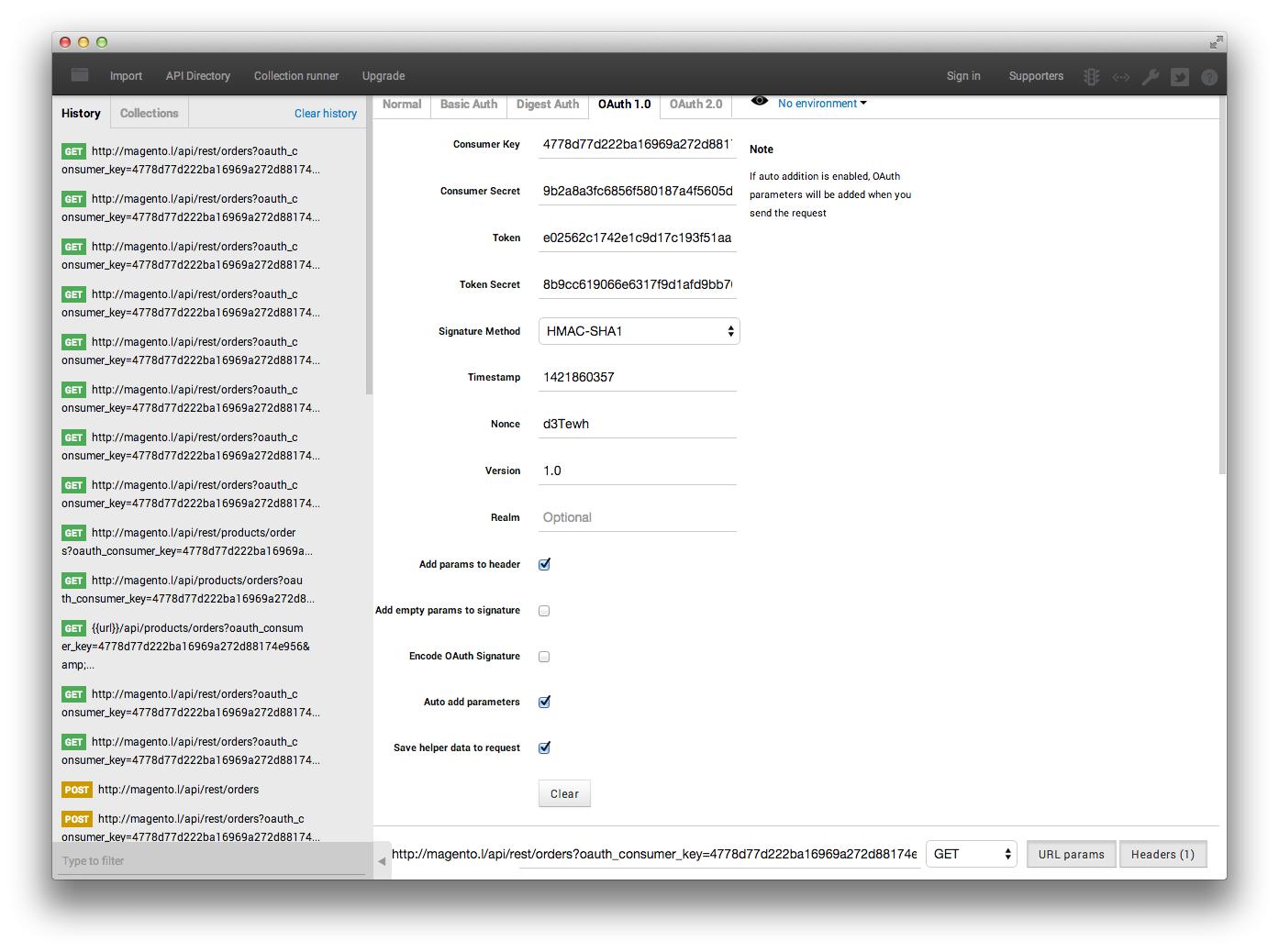
Task: Change the Signature Method selector
Action: point(639,331)
